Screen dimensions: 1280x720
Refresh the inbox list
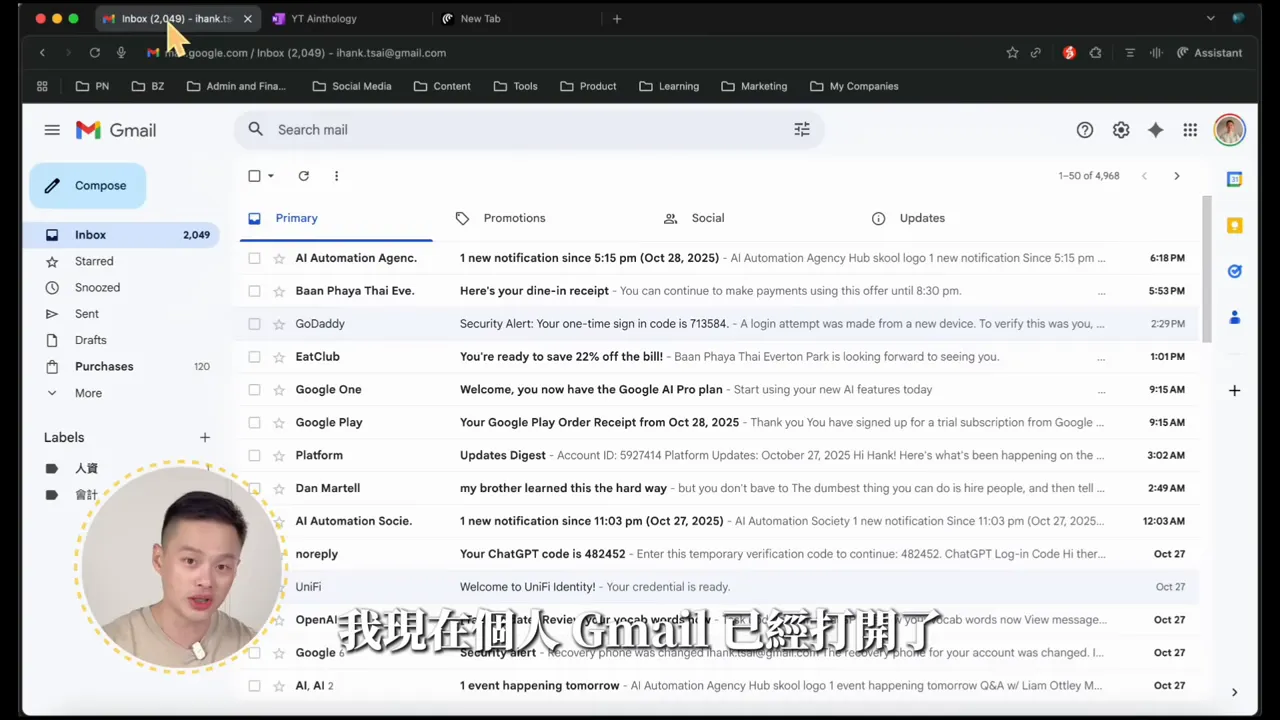[x=304, y=176]
